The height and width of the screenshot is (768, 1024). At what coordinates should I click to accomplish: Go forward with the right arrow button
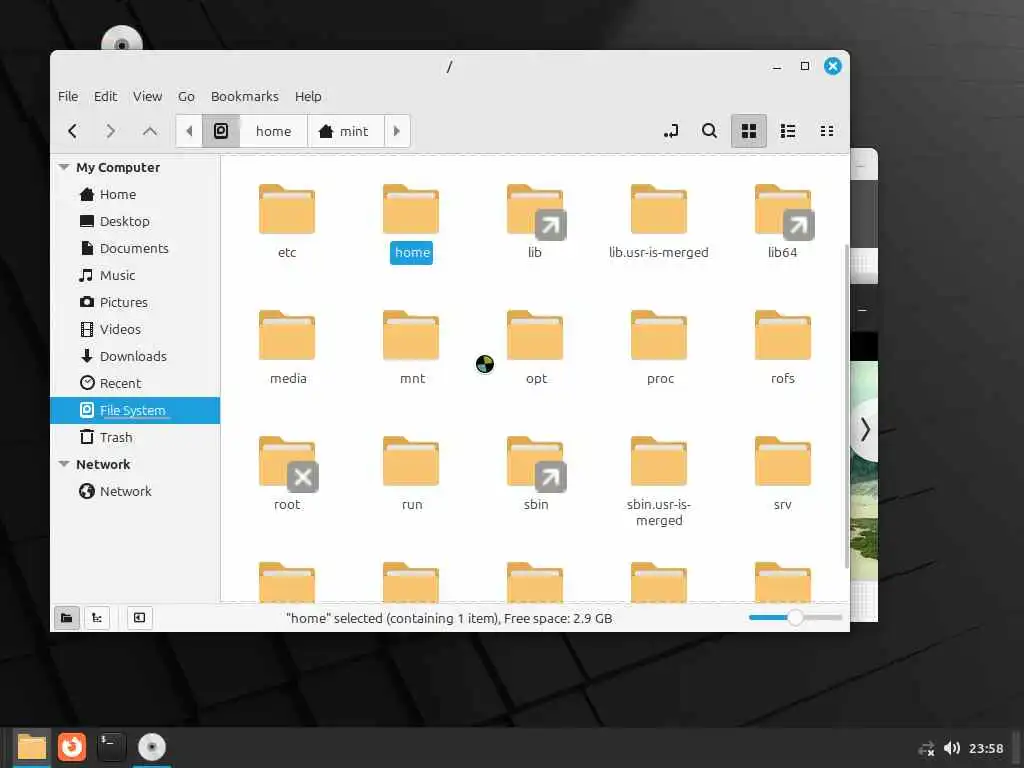pos(110,131)
